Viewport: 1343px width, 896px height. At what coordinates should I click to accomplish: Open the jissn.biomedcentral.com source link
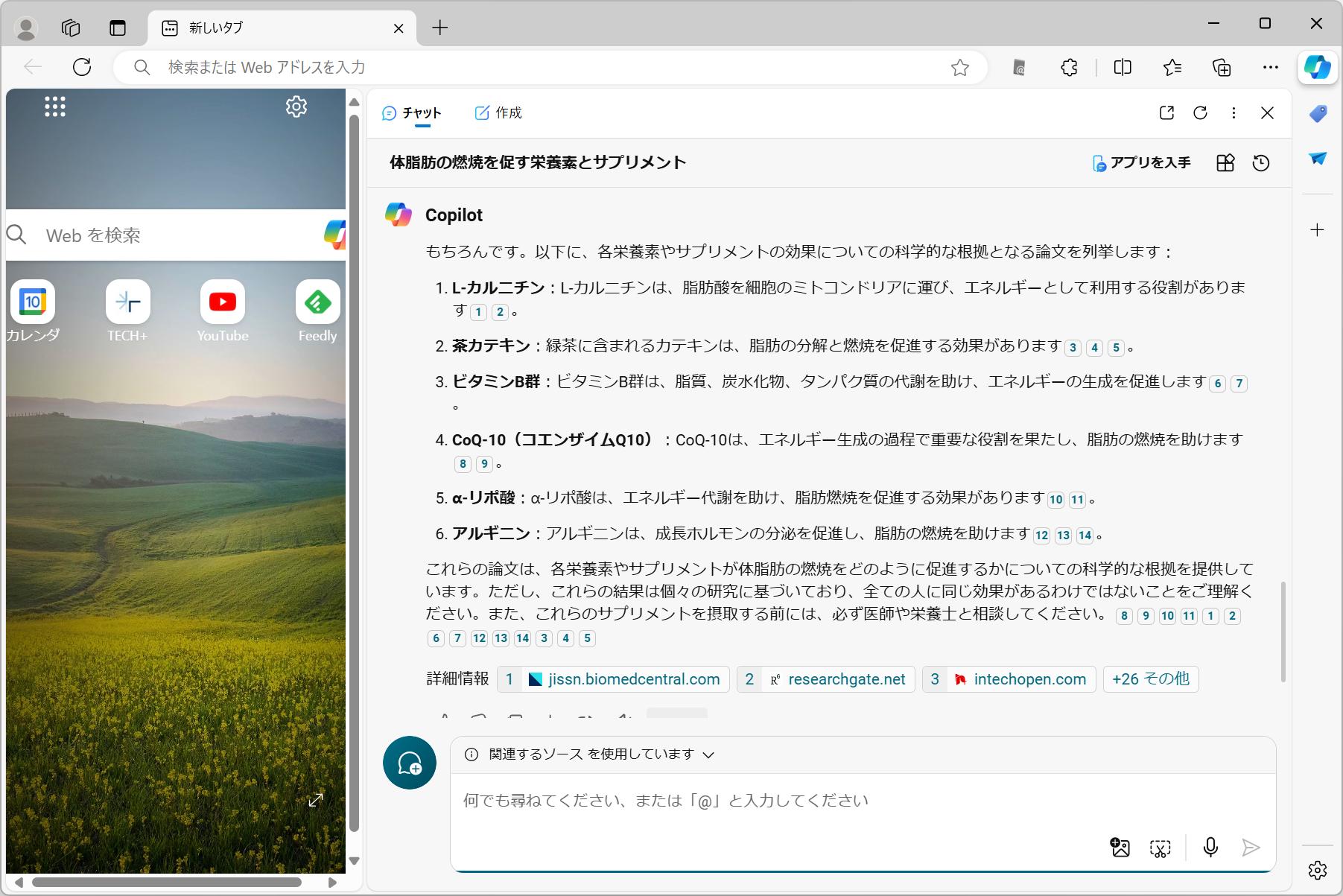(x=613, y=679)
